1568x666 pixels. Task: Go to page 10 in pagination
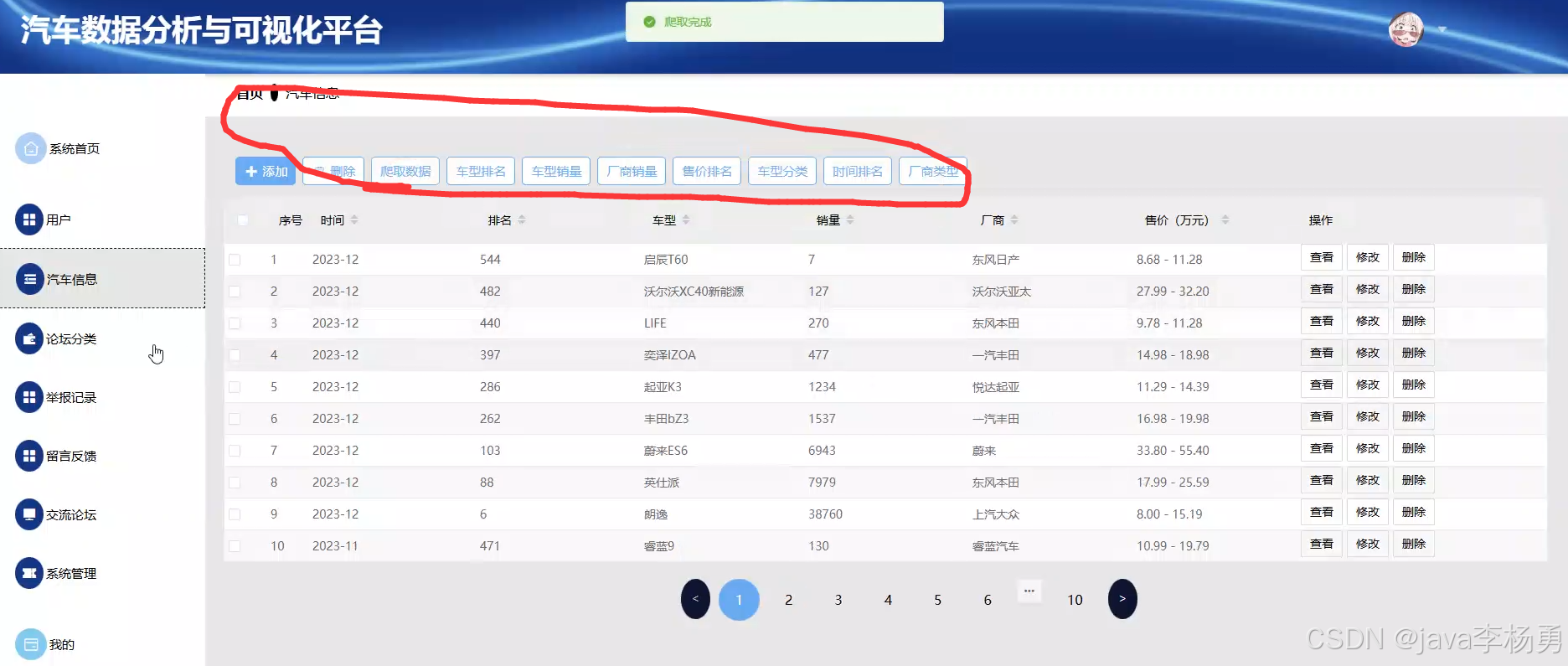click(1075, 600)
